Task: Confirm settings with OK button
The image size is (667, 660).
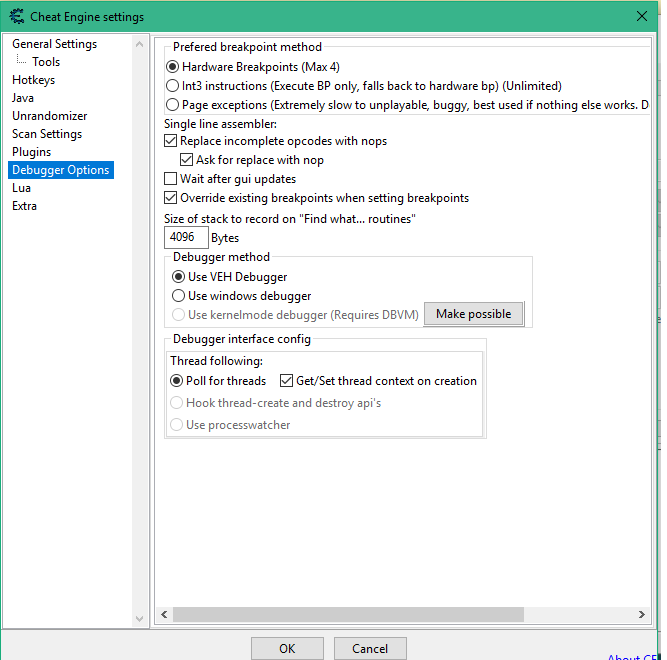Action: 287,648
